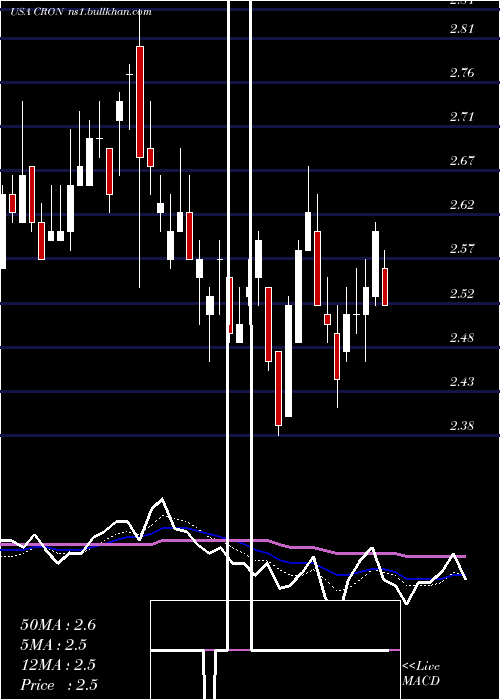Click the 50MA : 2.6 legend entry
Image resolution: width=500 pixels, height=700 pixels.
58,625
